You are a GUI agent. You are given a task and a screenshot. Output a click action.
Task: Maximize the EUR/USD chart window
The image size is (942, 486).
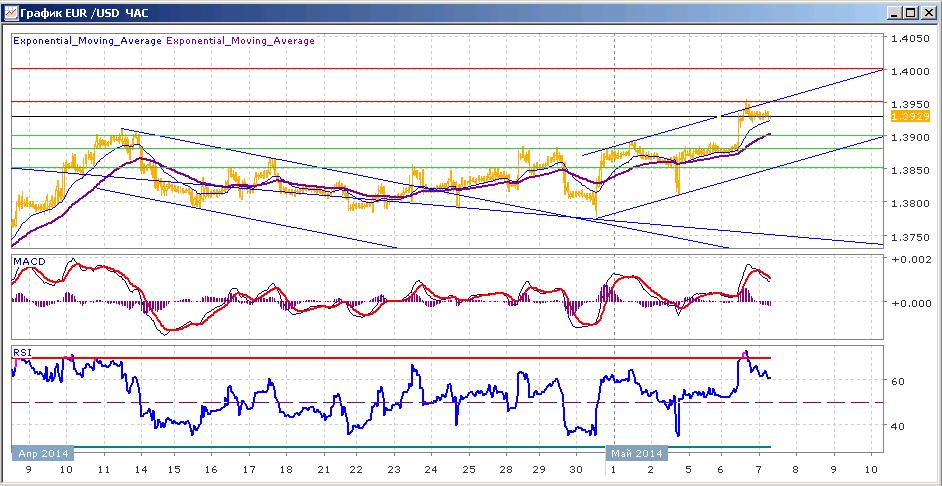click(910, 12)
